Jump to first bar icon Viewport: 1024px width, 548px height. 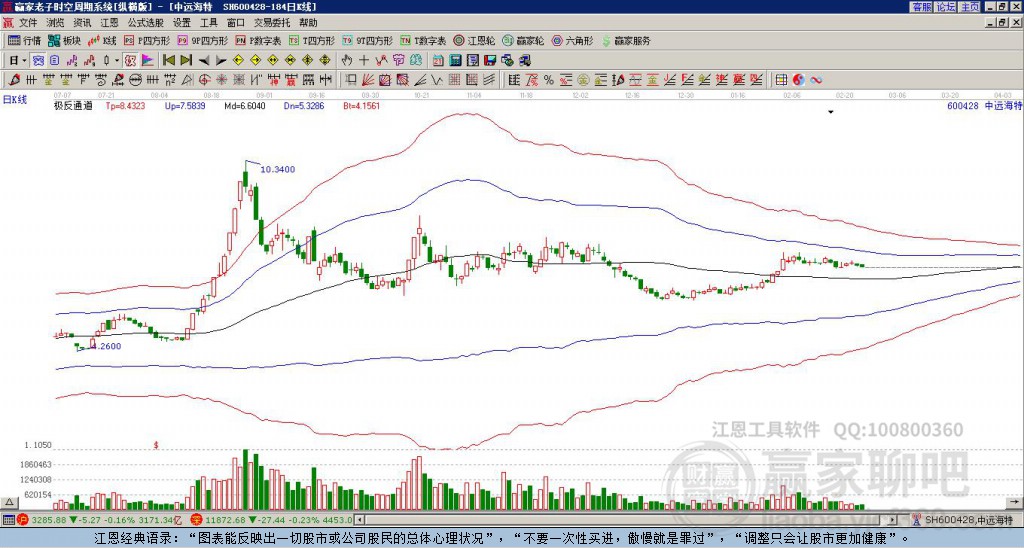point(168,60)
